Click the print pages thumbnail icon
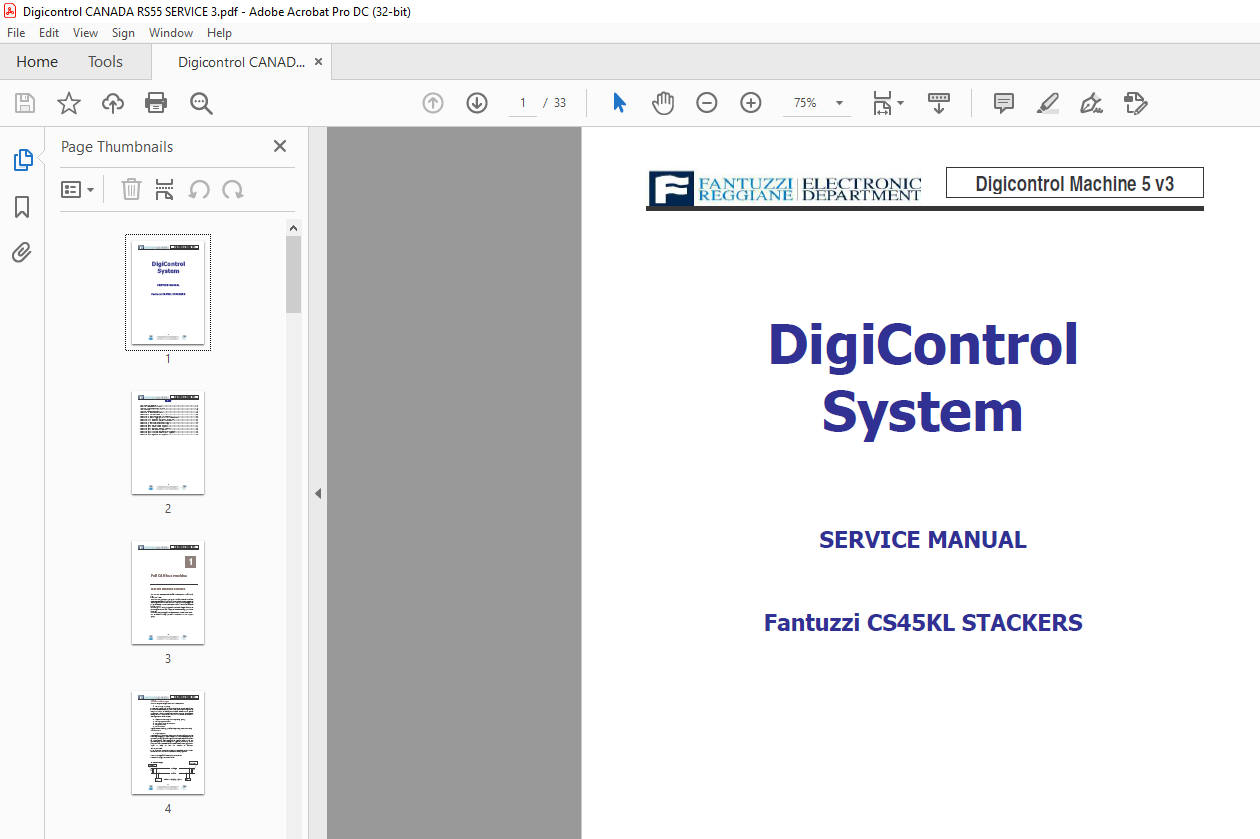1260x839 pixels. point(165,189)
